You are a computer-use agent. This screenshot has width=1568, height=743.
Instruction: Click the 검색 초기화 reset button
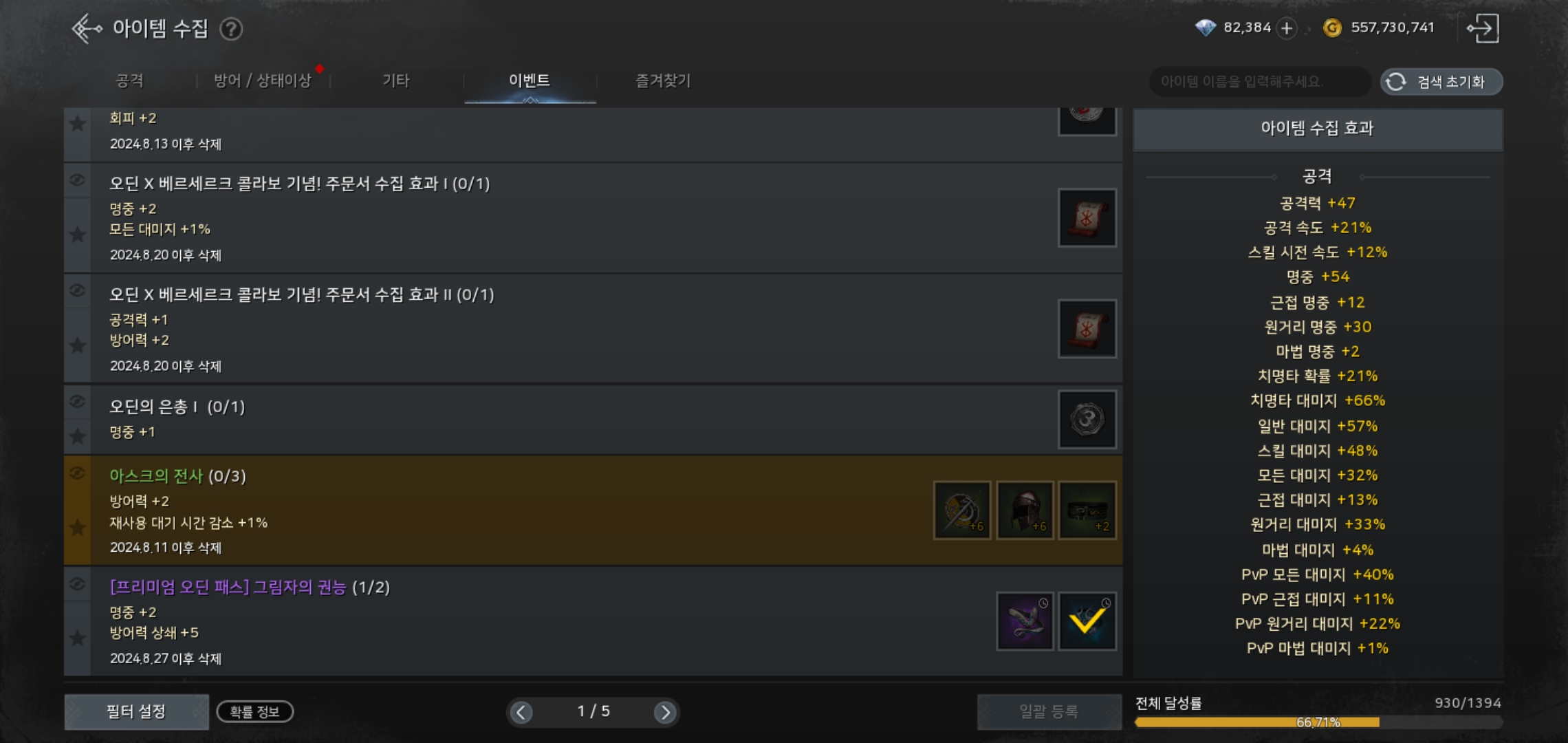[1441, 82]
